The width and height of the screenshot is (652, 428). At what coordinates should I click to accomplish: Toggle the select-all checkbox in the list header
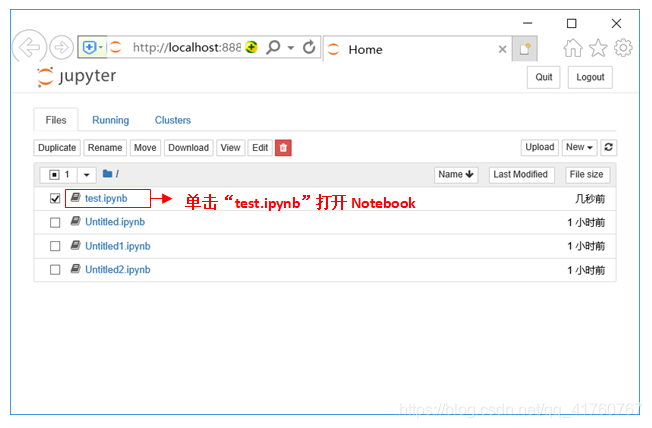coord(54,175)
